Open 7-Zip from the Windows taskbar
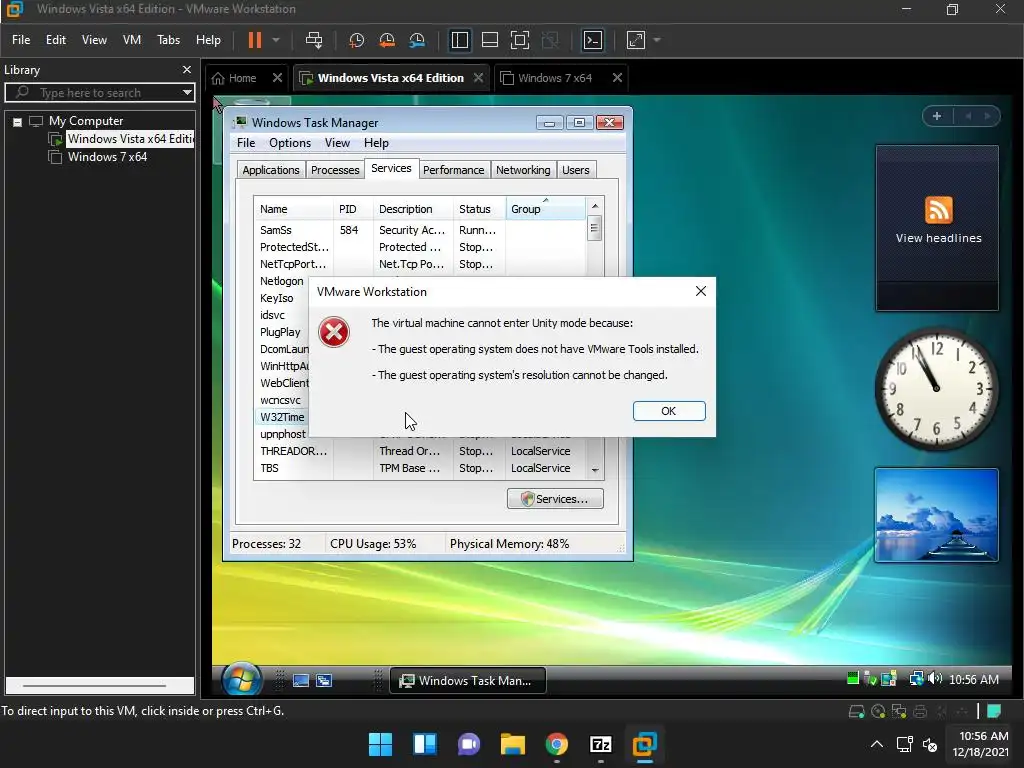This screenshot has height=768, width=1024. 601,744
